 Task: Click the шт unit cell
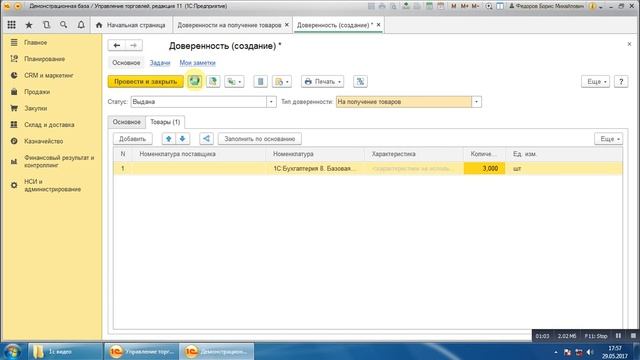tap(564, 168)
